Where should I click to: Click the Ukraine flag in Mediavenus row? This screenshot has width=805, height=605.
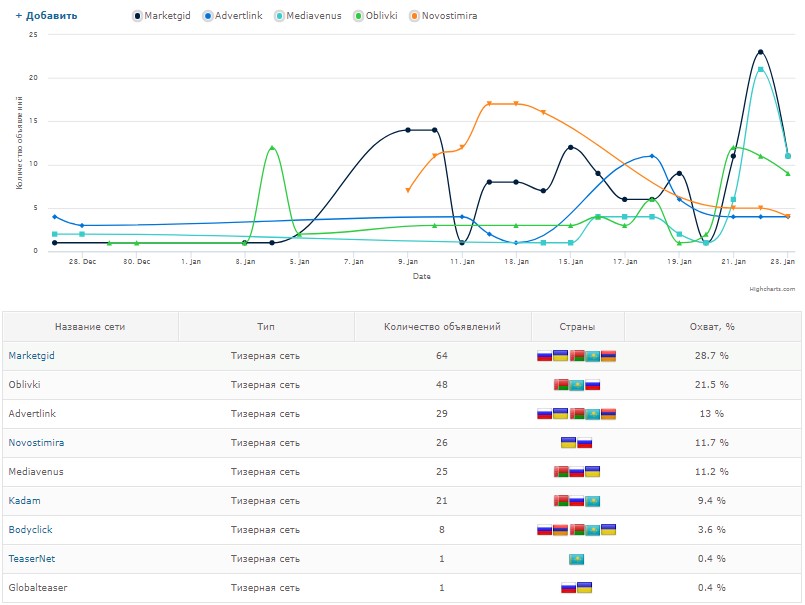click(x=592, y=471)
